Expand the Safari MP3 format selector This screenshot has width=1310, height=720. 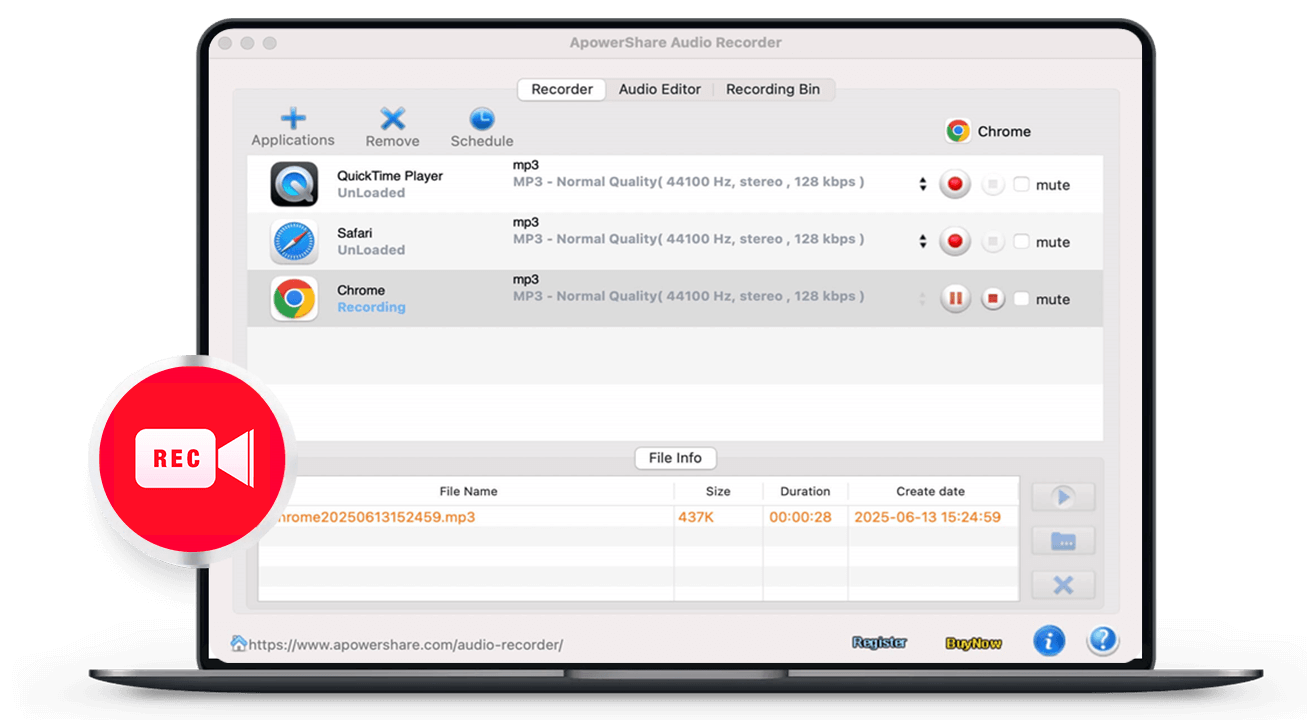(922, 241)
